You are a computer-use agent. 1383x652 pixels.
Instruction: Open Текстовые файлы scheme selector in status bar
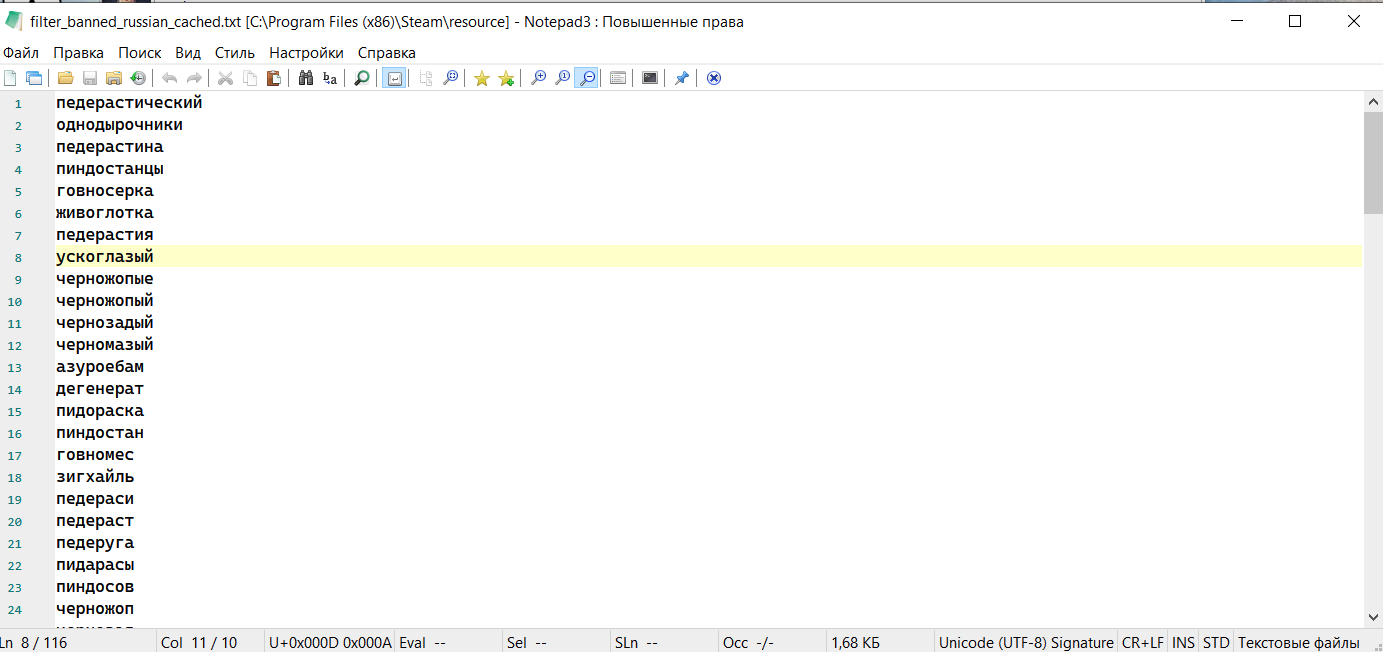[x=1298, y=642]
